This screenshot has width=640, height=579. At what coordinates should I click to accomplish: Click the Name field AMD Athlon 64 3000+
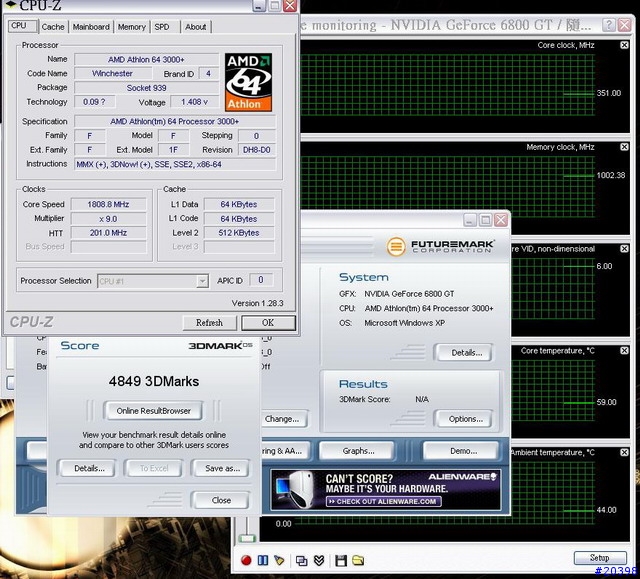[146, 60]
